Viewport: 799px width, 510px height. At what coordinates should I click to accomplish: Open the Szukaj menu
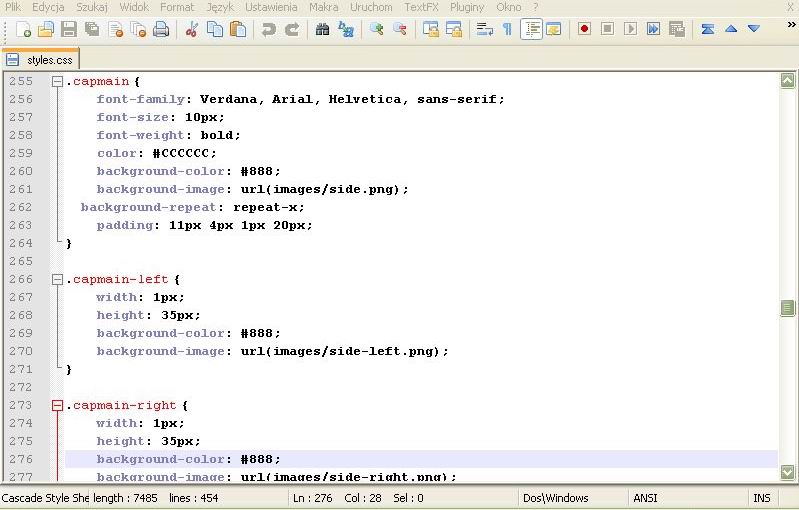tap(92, 7)
